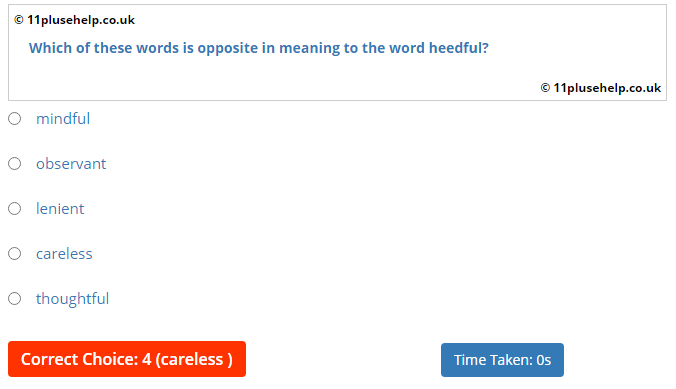Viewport: 676px width, 389px height.
Task: Click the observant answer text
Action: pos(71,163)
